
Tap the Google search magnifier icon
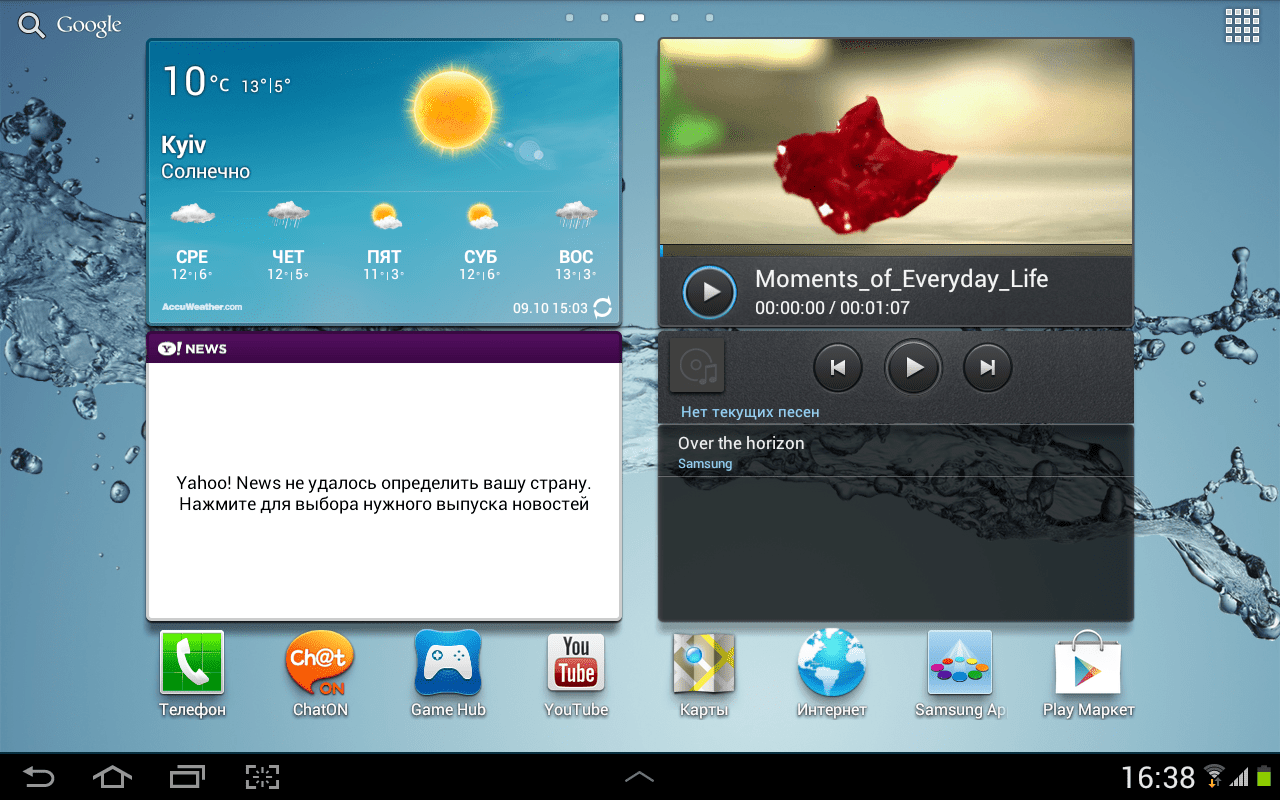32,26
